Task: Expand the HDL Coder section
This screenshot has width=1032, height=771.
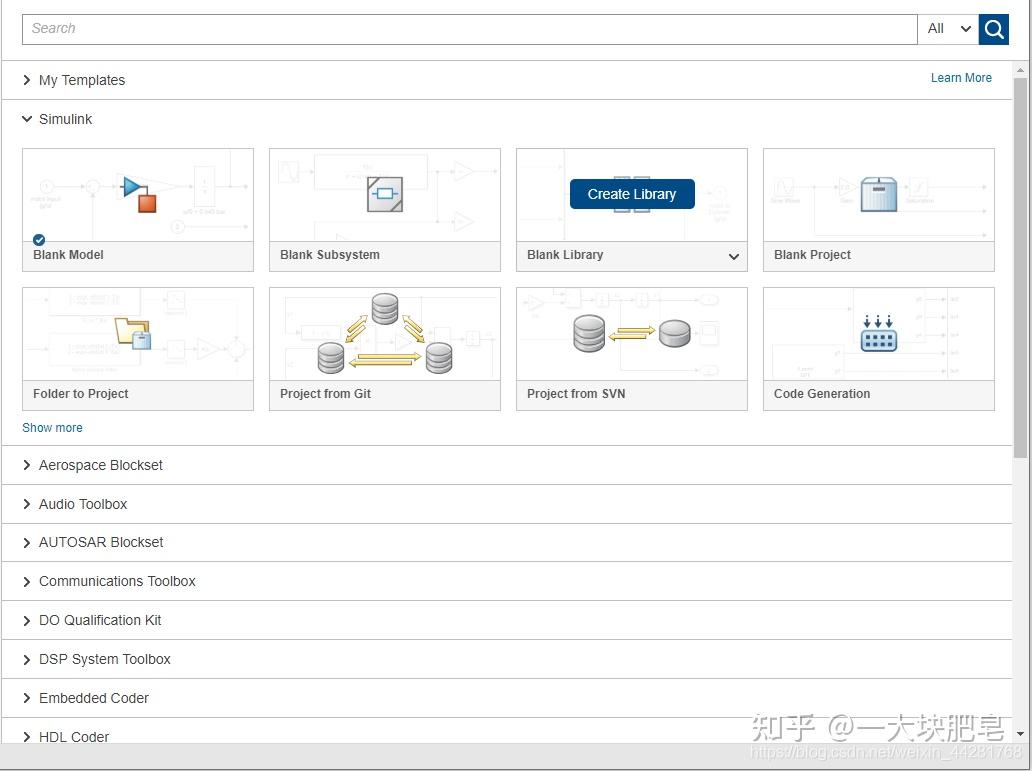Action: pyautogui.click(x=27, y=737)
